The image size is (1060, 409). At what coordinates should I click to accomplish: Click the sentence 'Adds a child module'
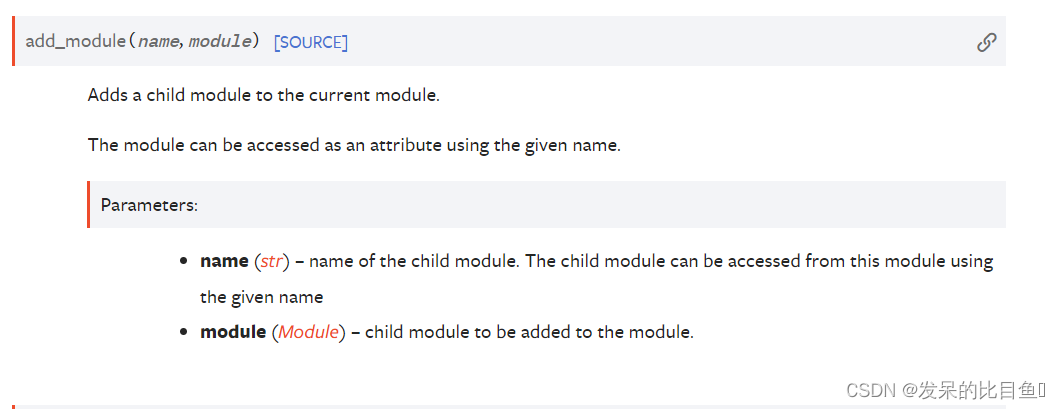pos(264,95)
